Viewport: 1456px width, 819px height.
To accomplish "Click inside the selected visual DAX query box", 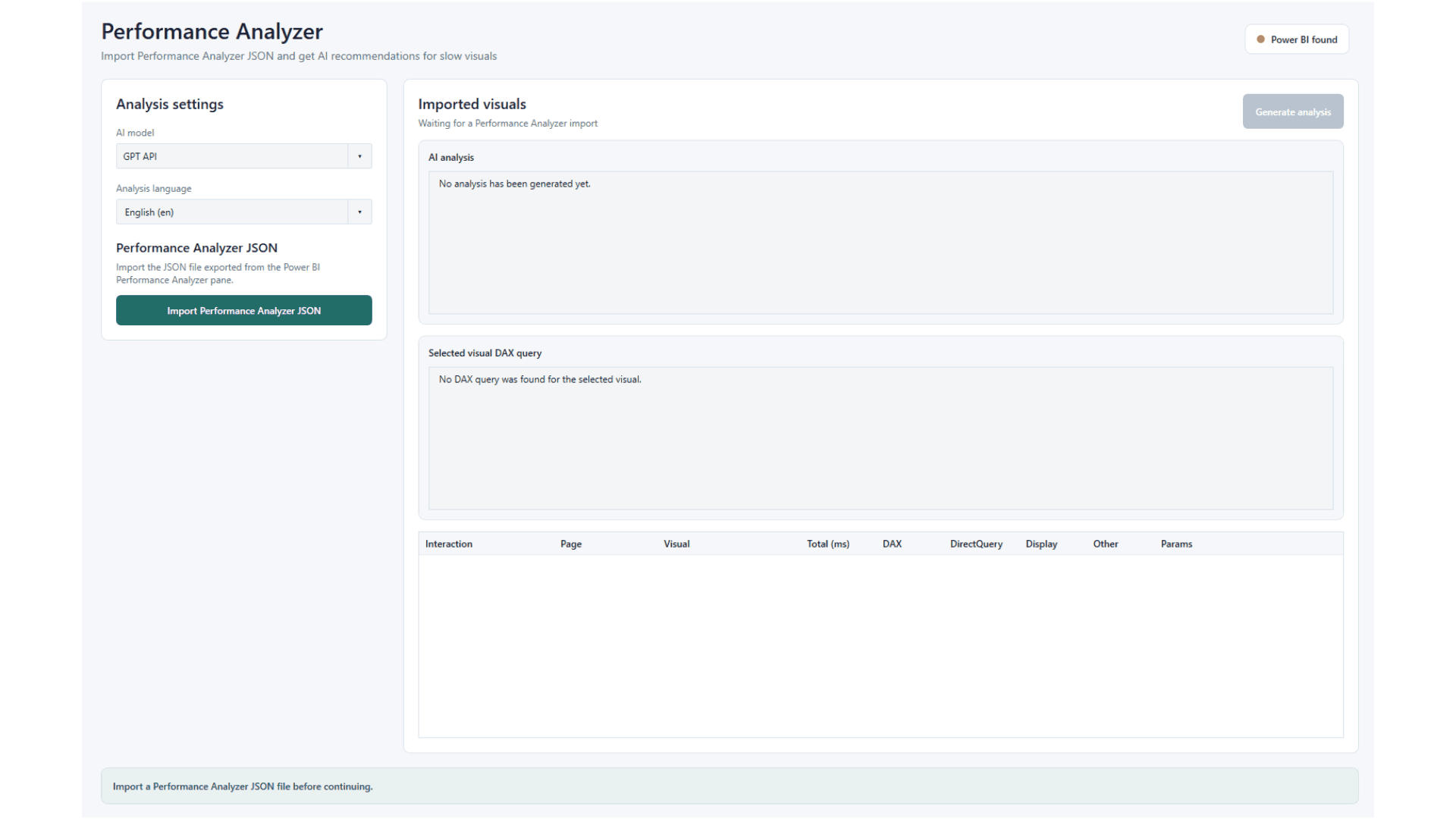I will [880, 438].
